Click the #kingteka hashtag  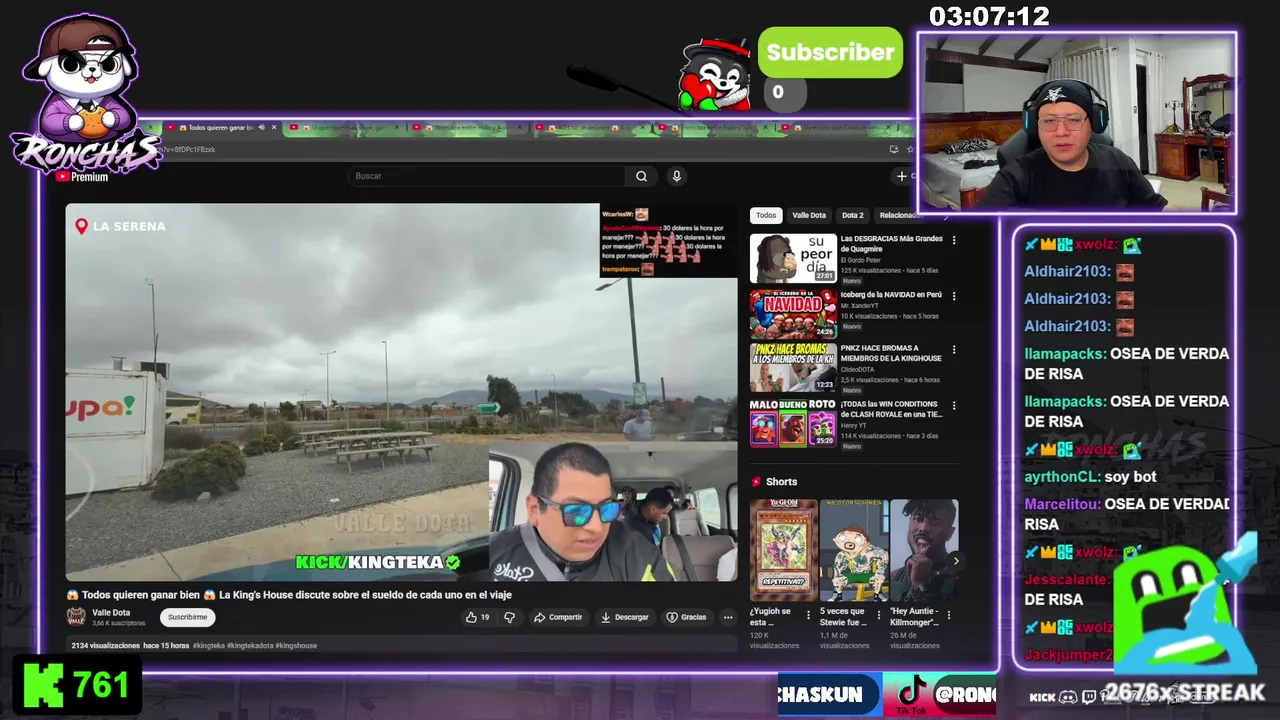[209, 646]
